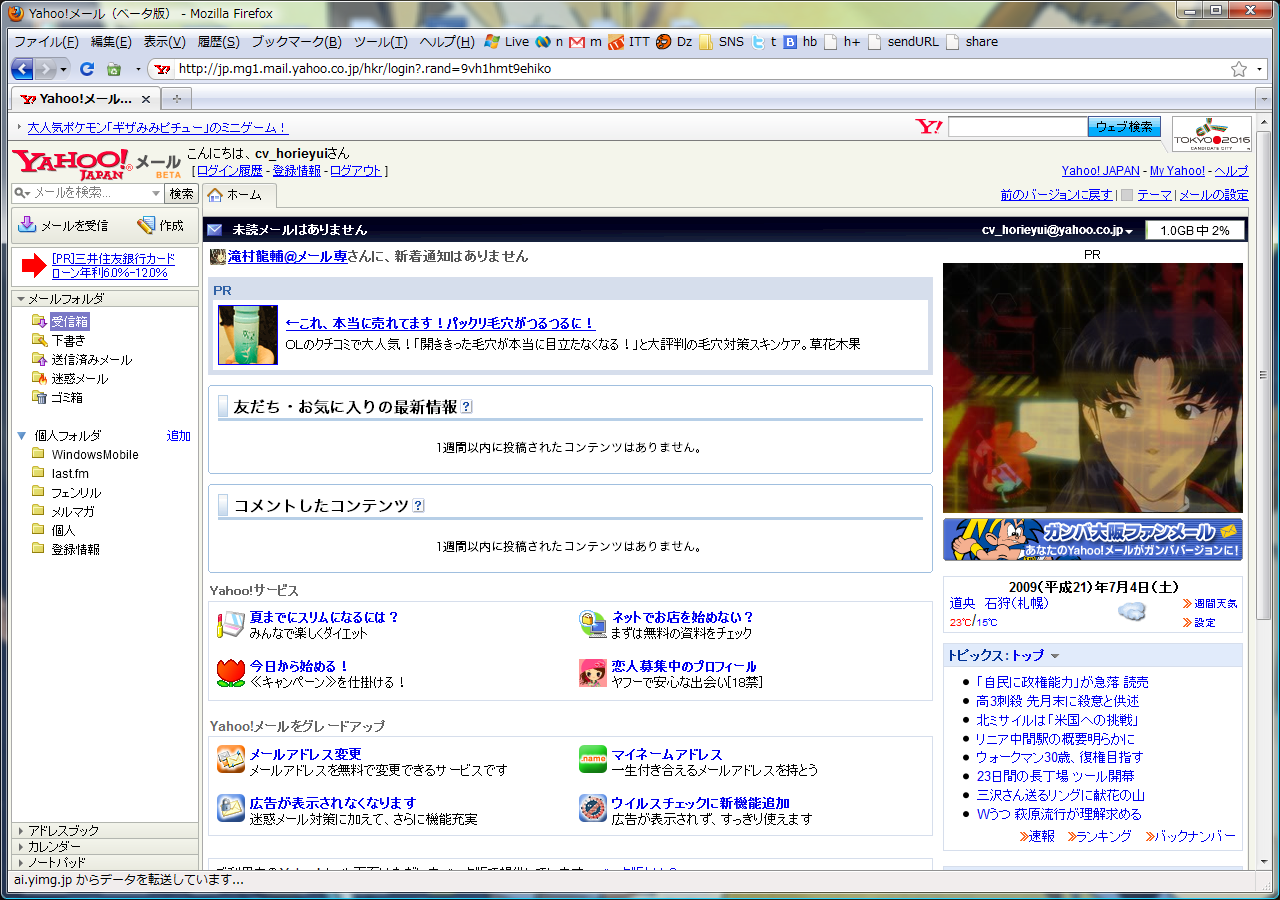Open the mail search options dropdown arrow
Screen dimensions: 1280x900
pyautogui.click(x=156, y=193)
